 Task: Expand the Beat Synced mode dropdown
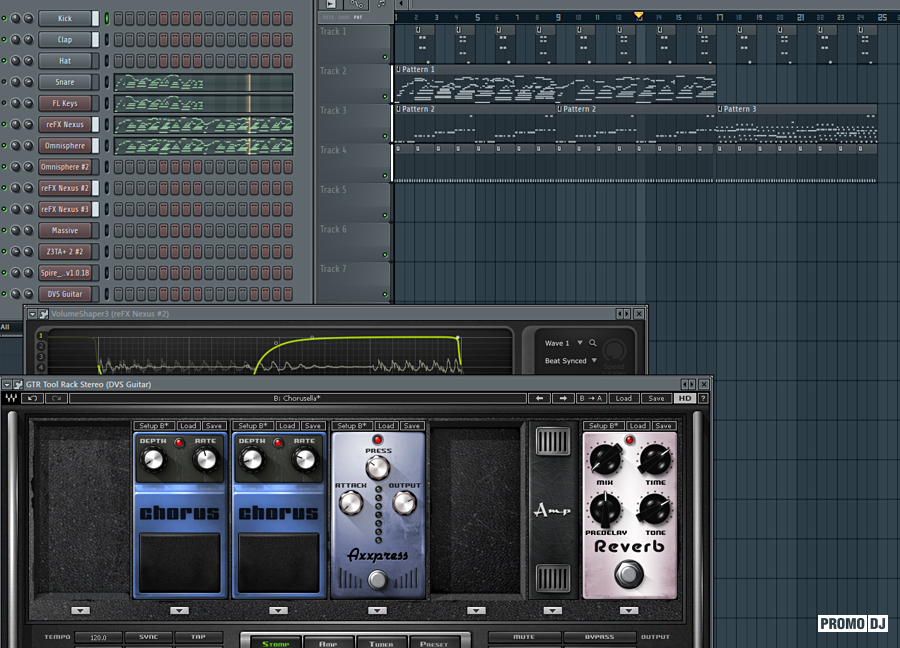594,361
